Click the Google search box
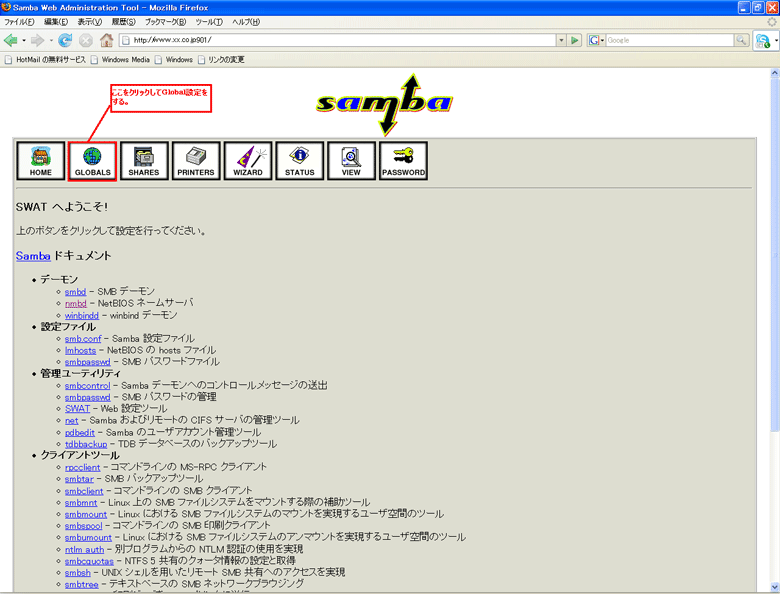This screenshot has height=594, width=780. pos(668,40)
